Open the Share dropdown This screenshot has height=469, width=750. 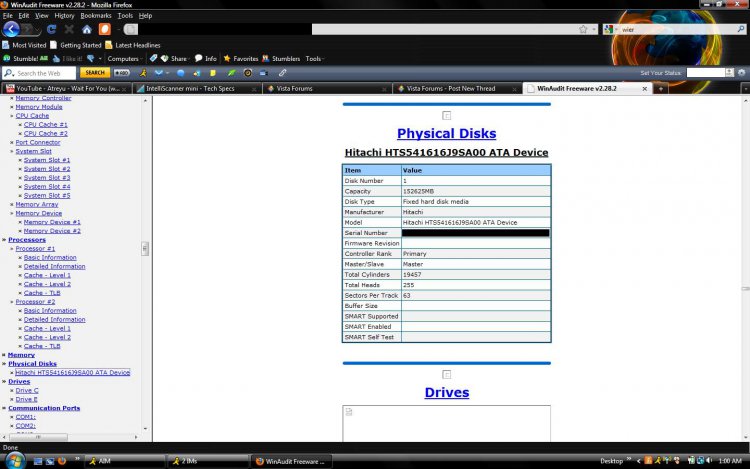(176, 58)
